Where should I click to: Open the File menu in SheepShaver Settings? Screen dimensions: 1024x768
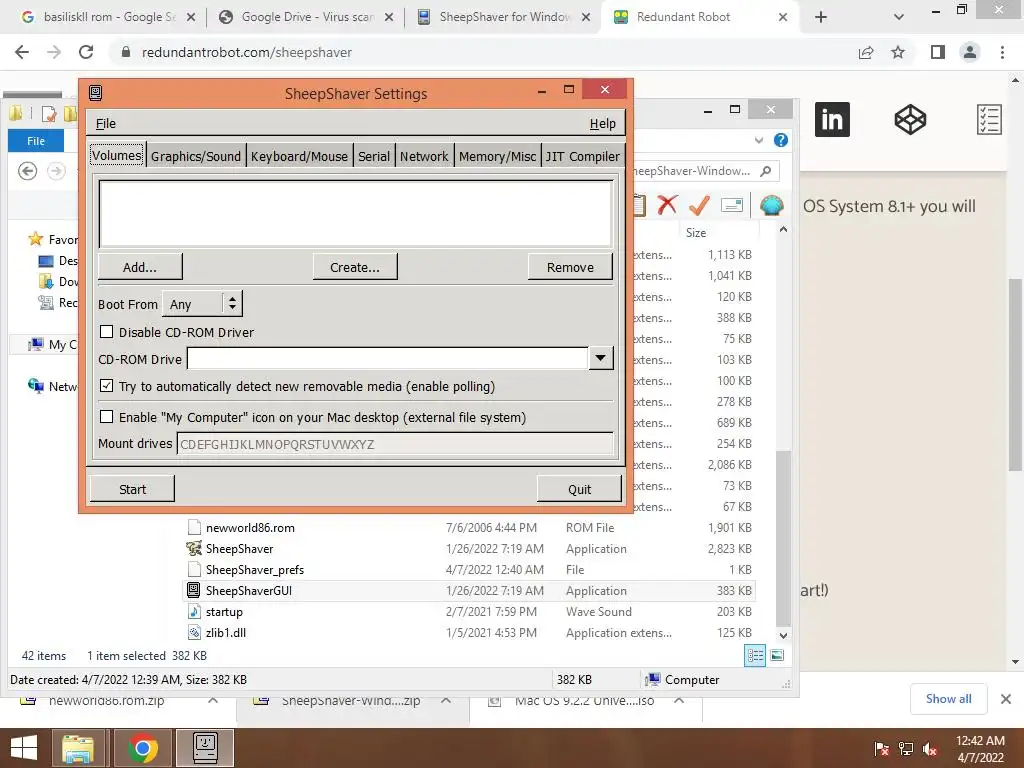click(x=106, y=123)
